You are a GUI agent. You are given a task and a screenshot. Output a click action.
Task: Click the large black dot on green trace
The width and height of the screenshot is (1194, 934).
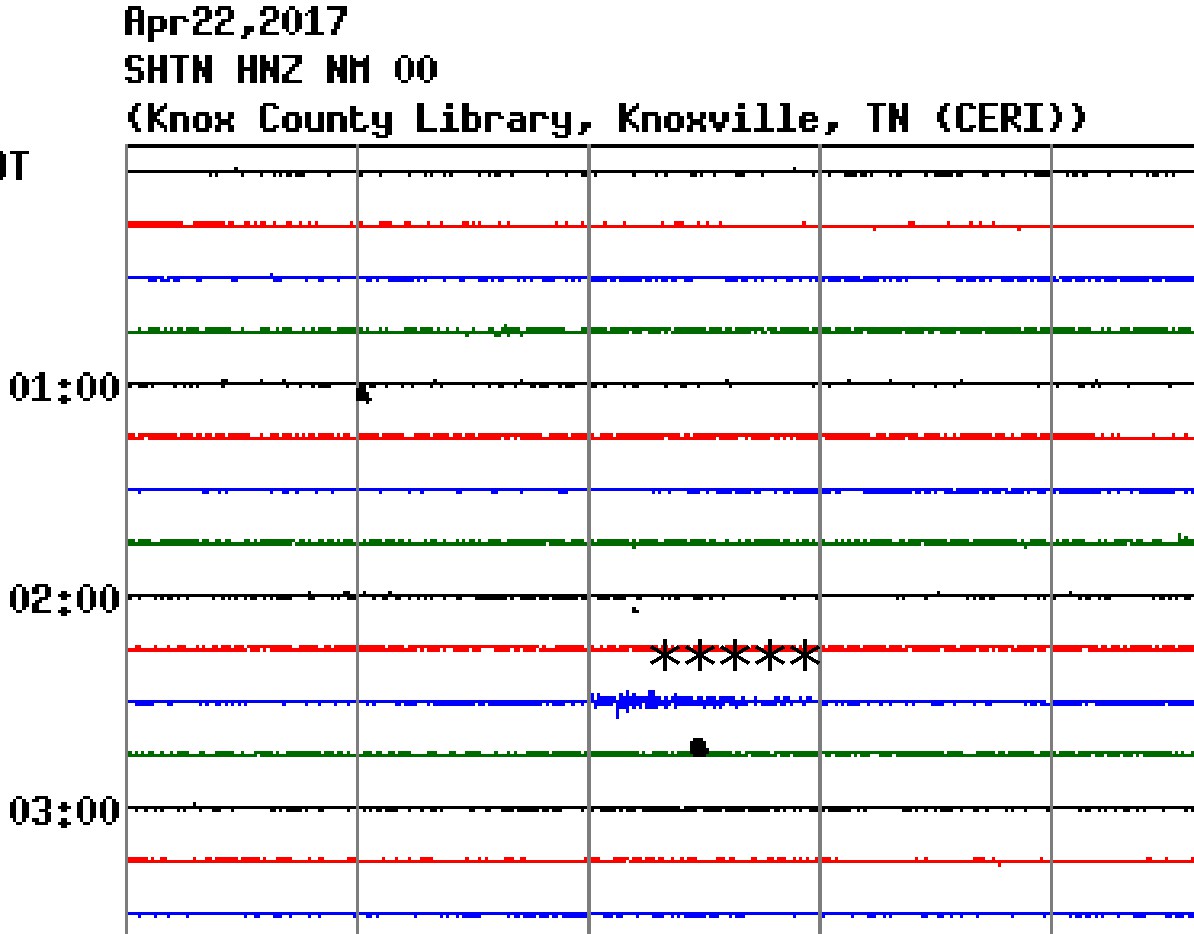pos(699,747)
